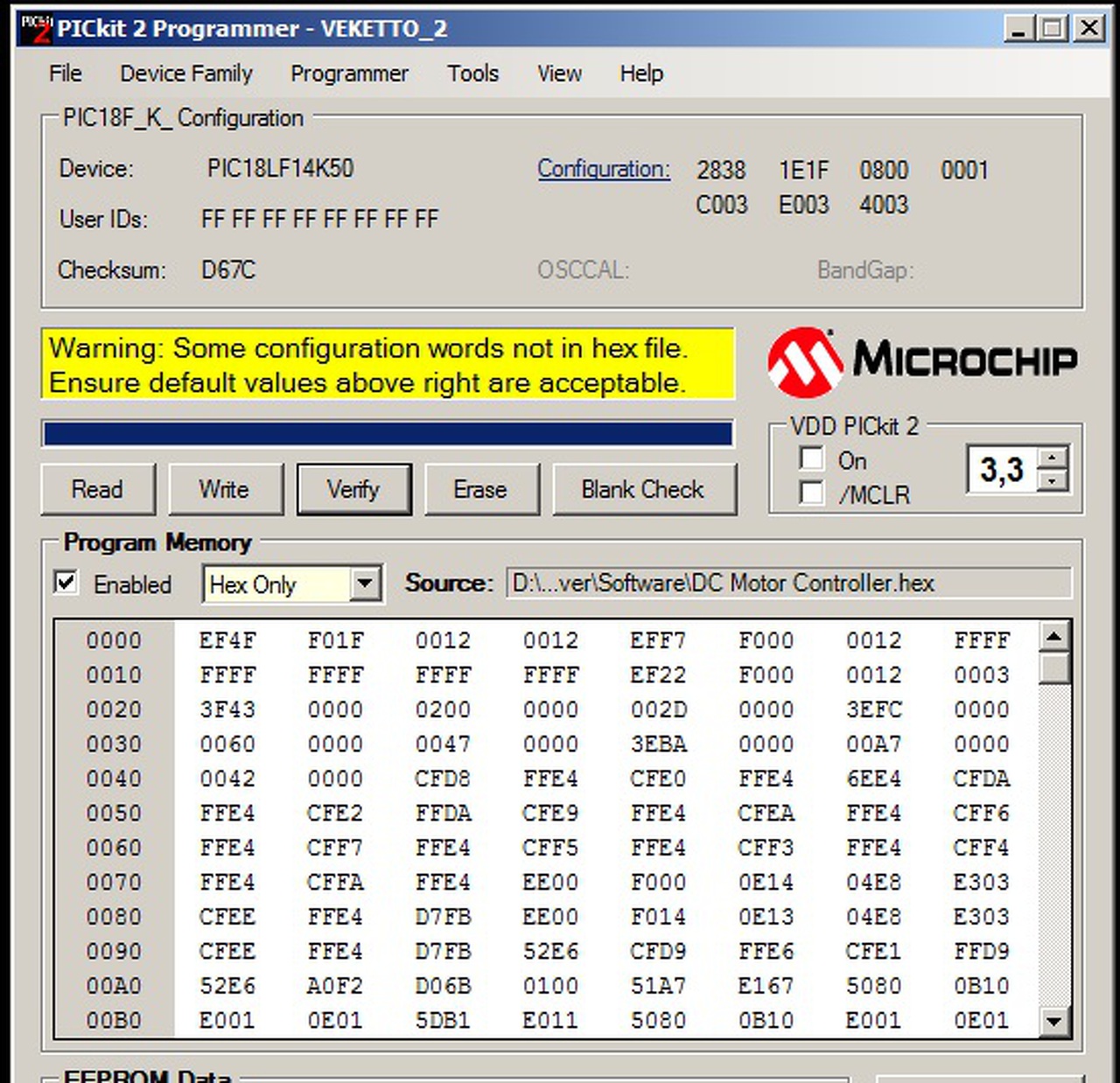Click the device name PIC18LF14K50
Image resolution: width=1120 pixels, height=1083 pixels.
(280, 168)
